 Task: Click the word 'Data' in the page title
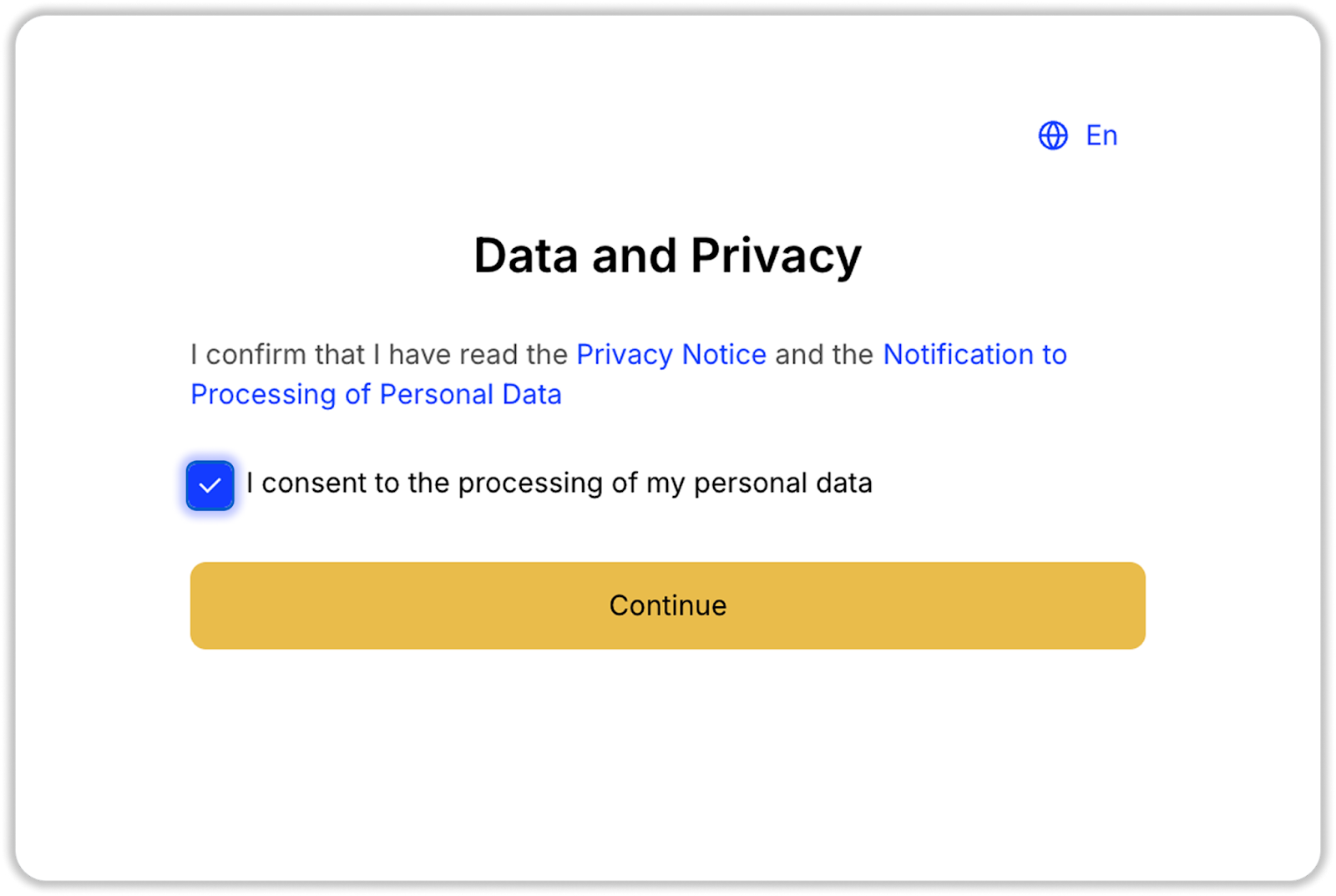tap(525, 256)
